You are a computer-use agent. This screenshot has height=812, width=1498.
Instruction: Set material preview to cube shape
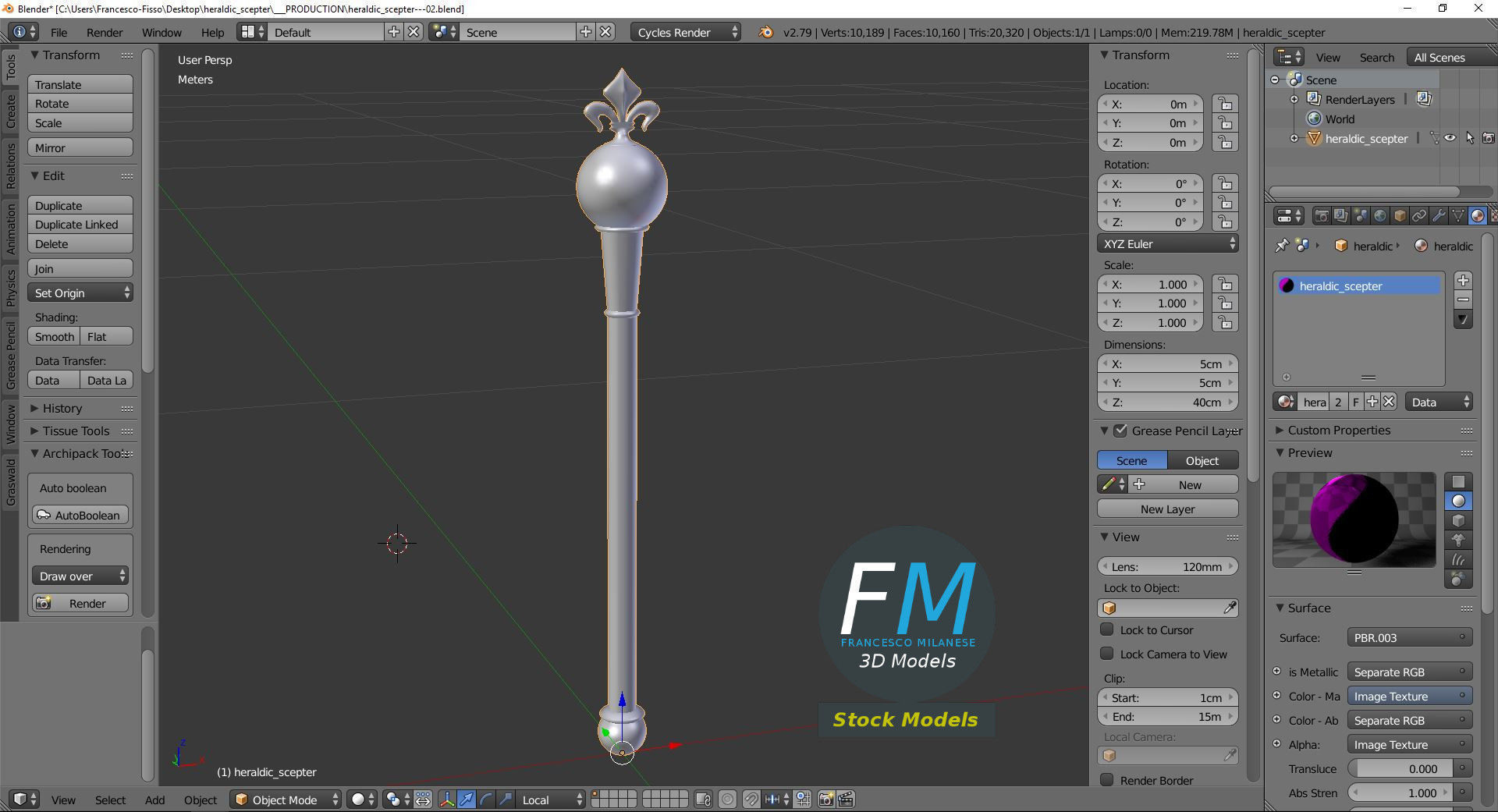pyautogui.click(x=1458, y=520)
